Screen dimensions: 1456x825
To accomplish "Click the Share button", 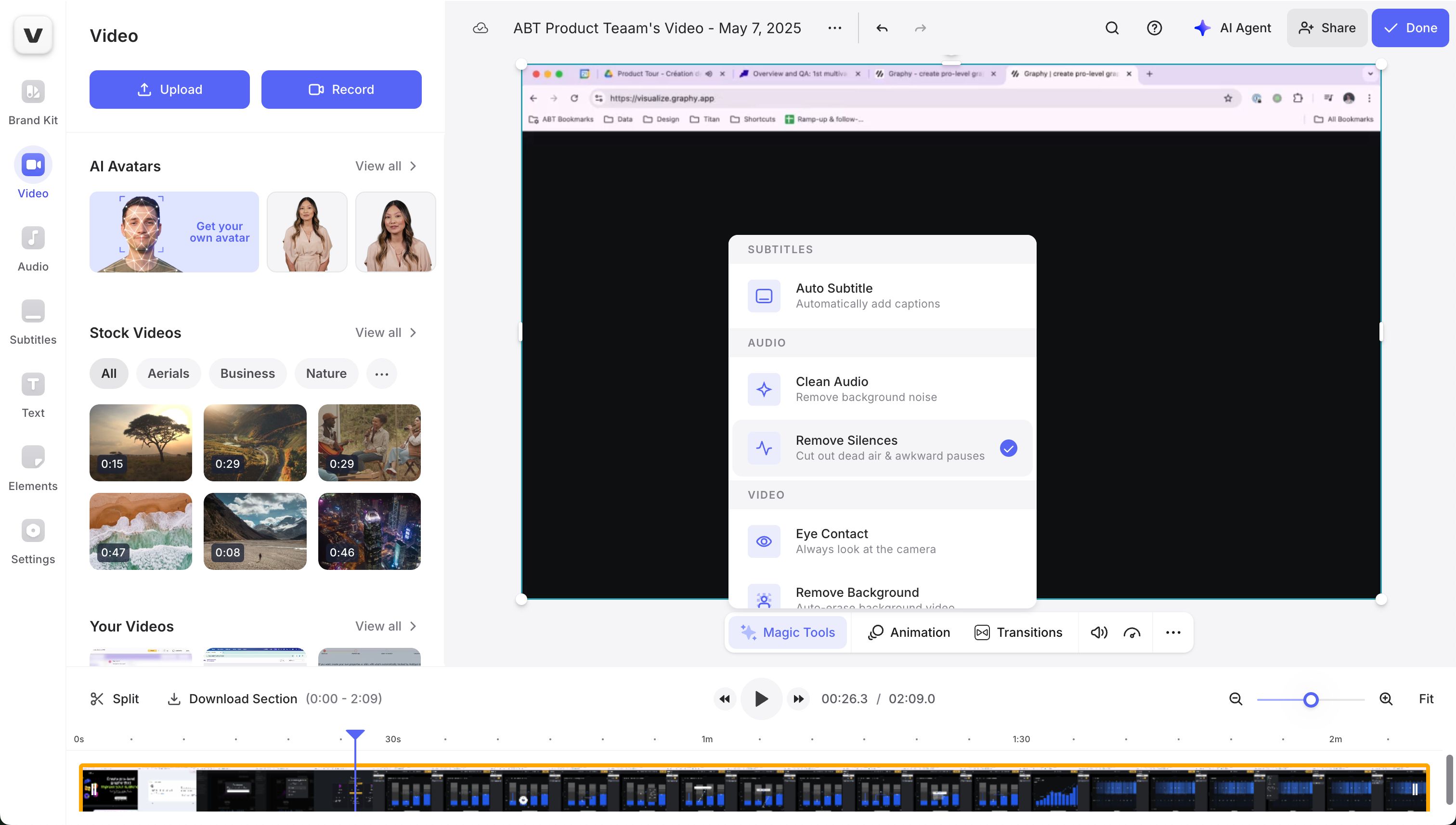I will click(1327, 28).
